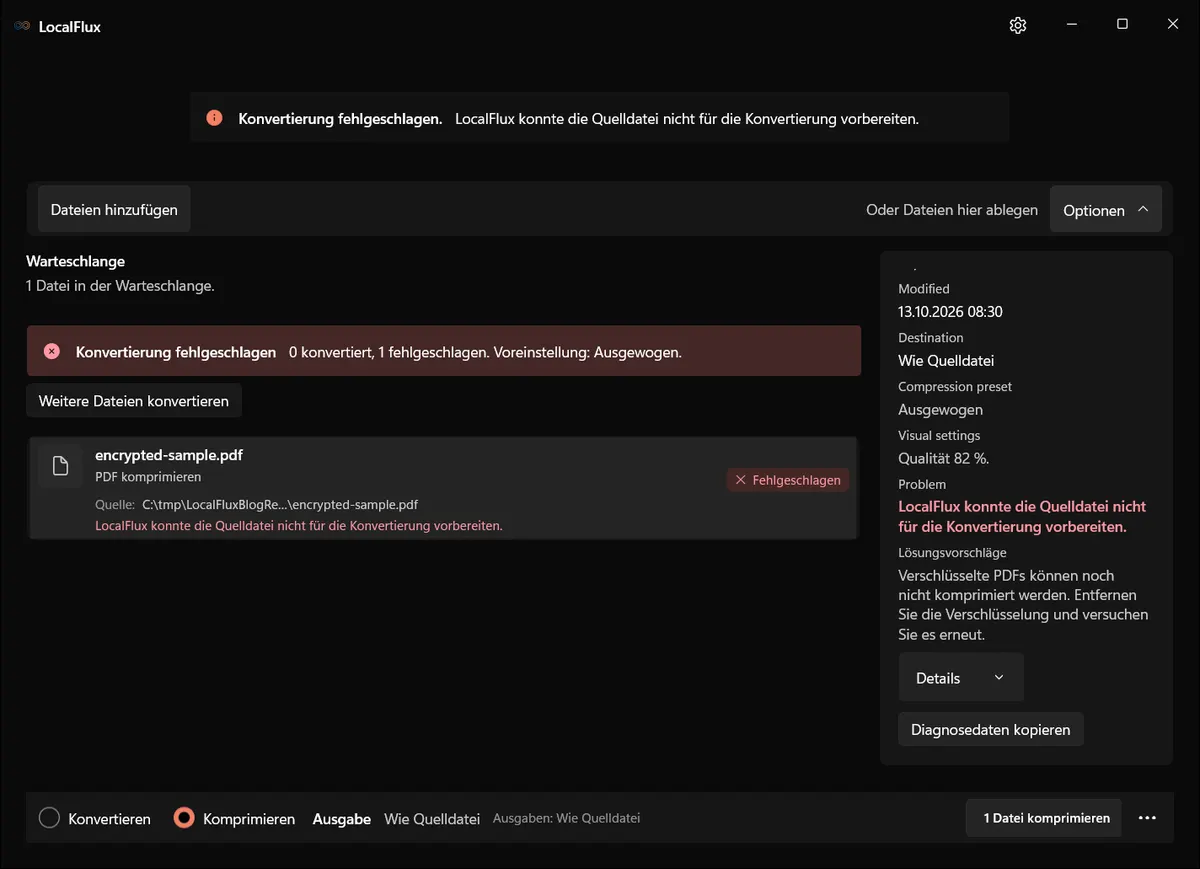Open the three-dots more options menu
The height and width of the screenshot is (869, 1200).
(x=1147, y=818)
